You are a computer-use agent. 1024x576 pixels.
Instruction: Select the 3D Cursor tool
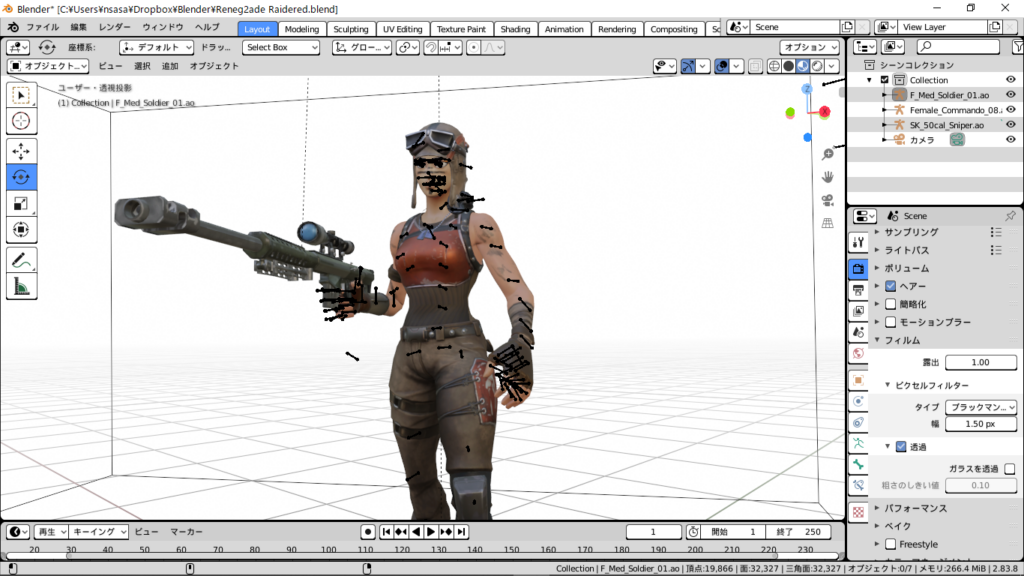pyautogui.click(x=22, y=121)
